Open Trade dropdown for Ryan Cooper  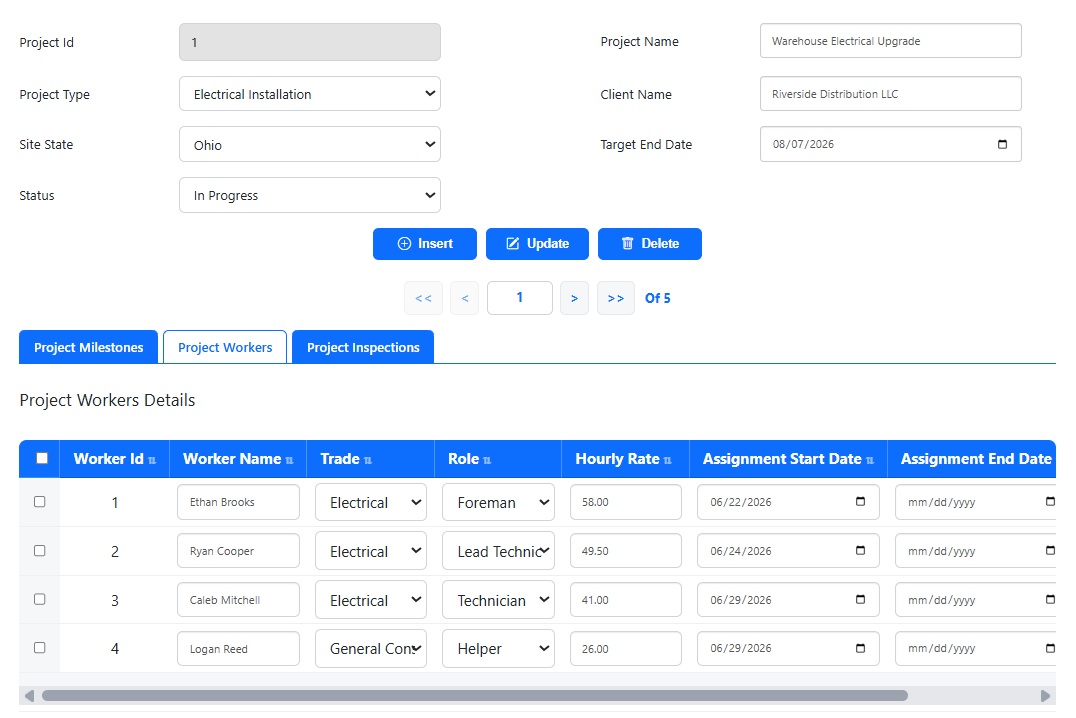(371, 551)
